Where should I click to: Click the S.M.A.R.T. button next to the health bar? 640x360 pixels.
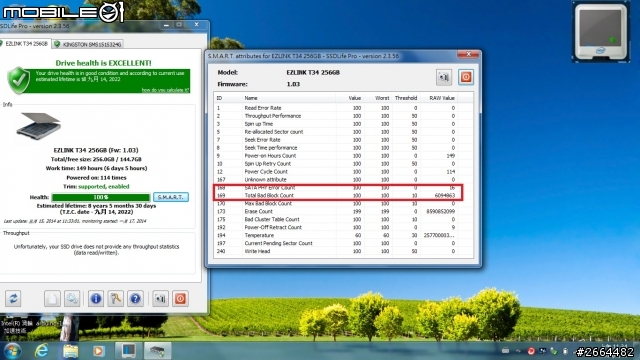pyautogui.click(x=171, y=197)
